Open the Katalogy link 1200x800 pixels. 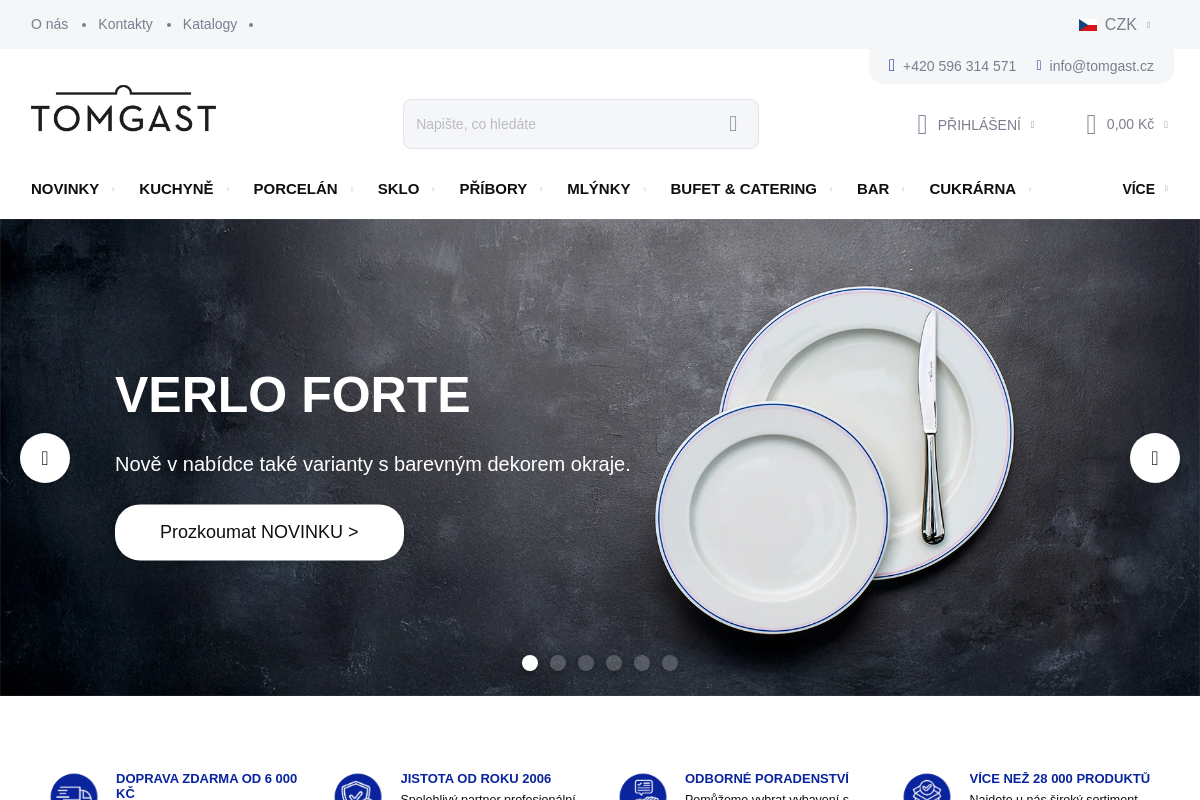tap(210, 24)
